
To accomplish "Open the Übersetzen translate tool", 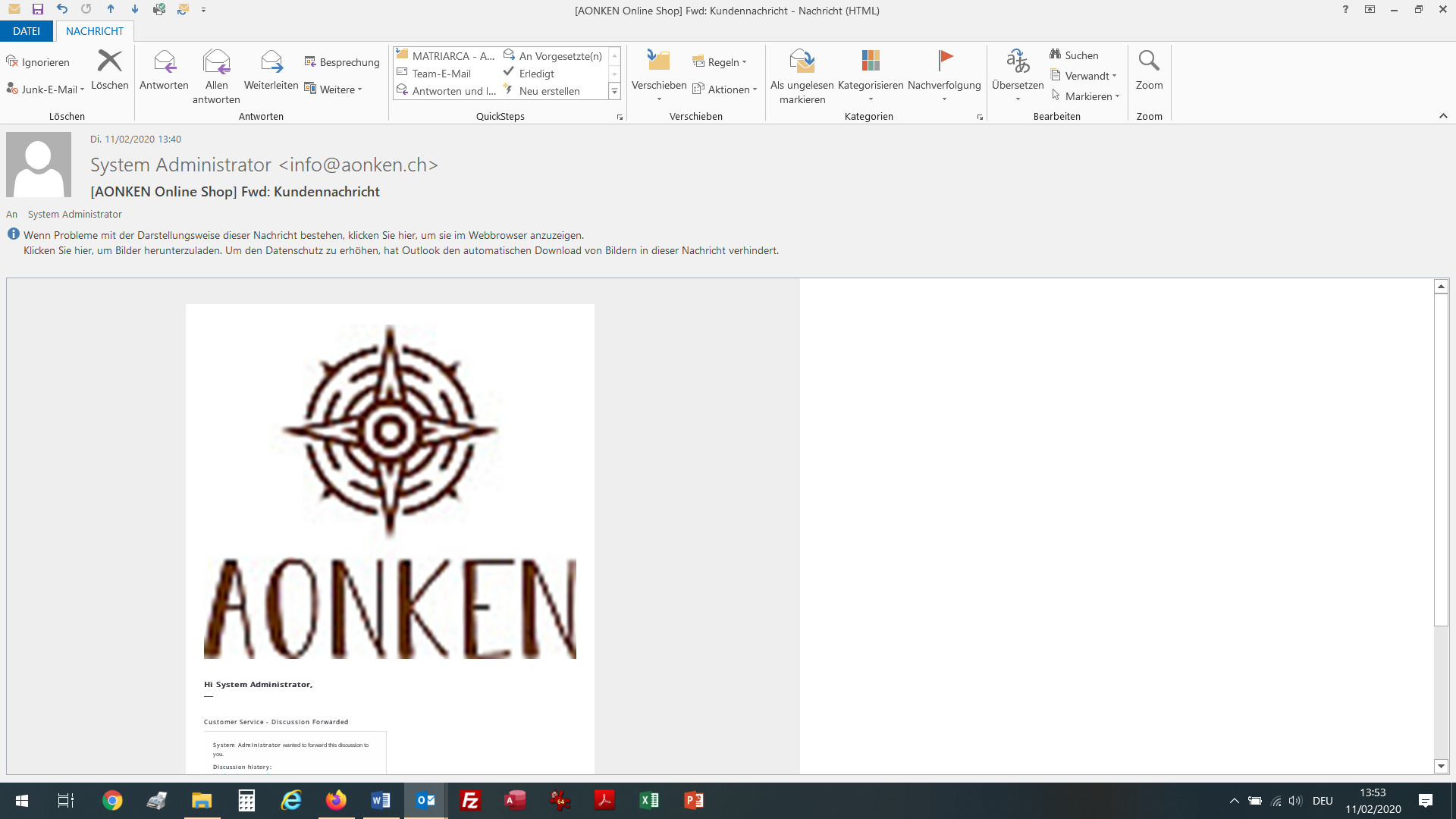I will [x=1017, y=62].
